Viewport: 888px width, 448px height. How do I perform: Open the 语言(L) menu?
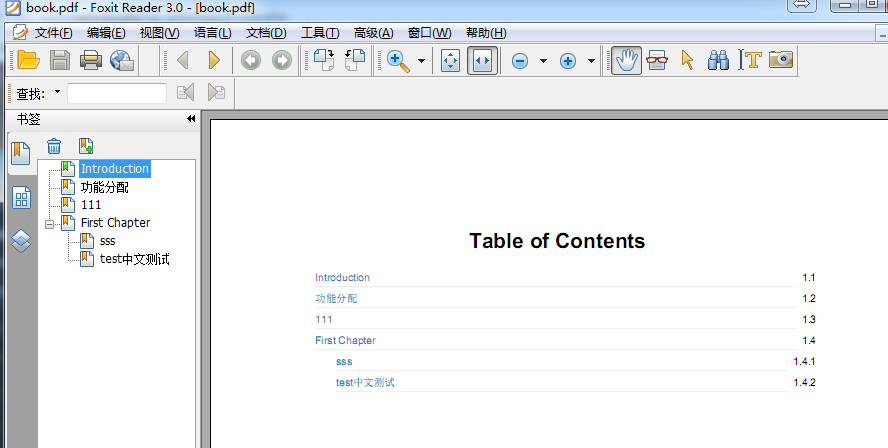pos(213,33)
